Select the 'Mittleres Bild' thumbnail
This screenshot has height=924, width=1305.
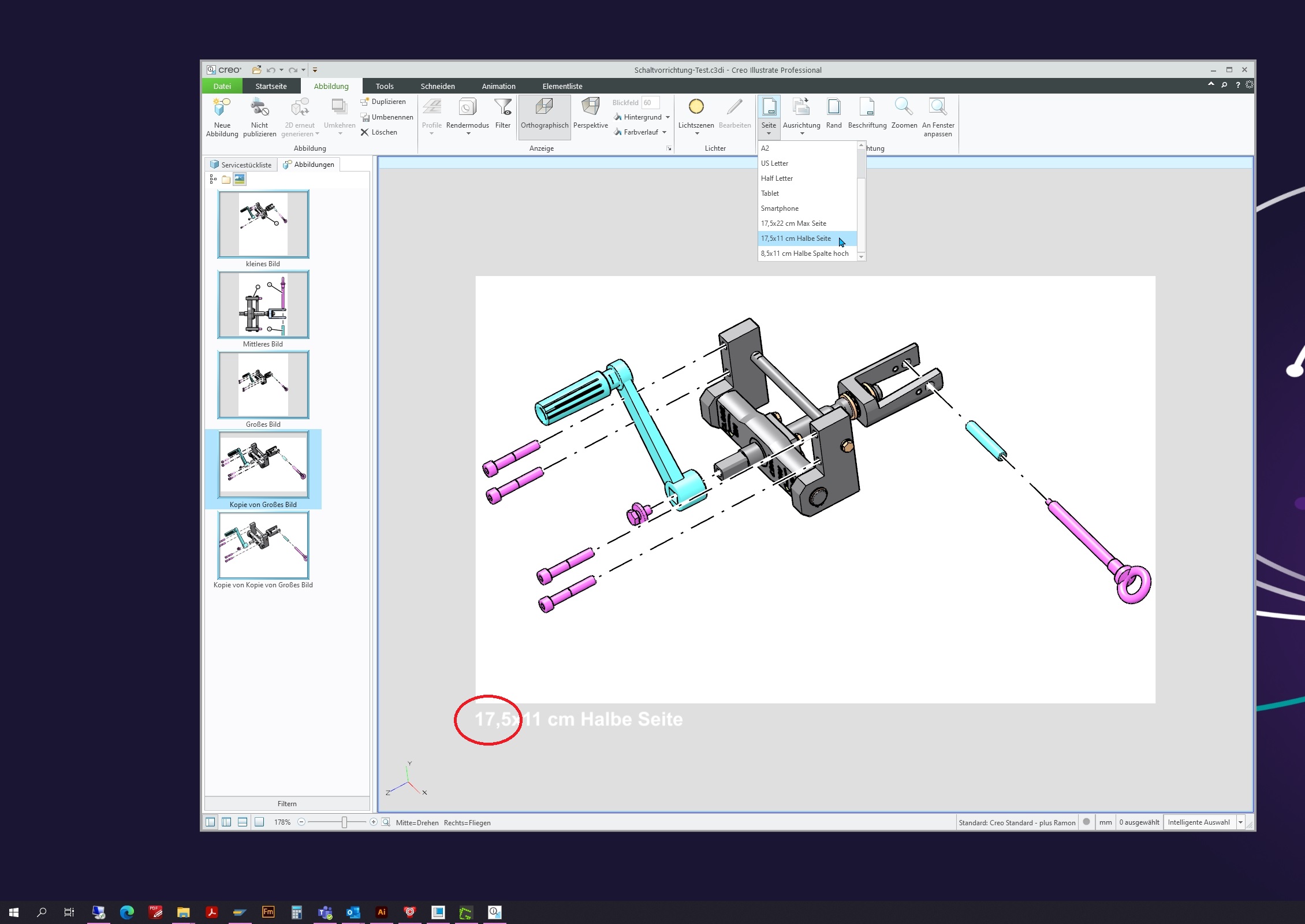[x=263, y=304]
